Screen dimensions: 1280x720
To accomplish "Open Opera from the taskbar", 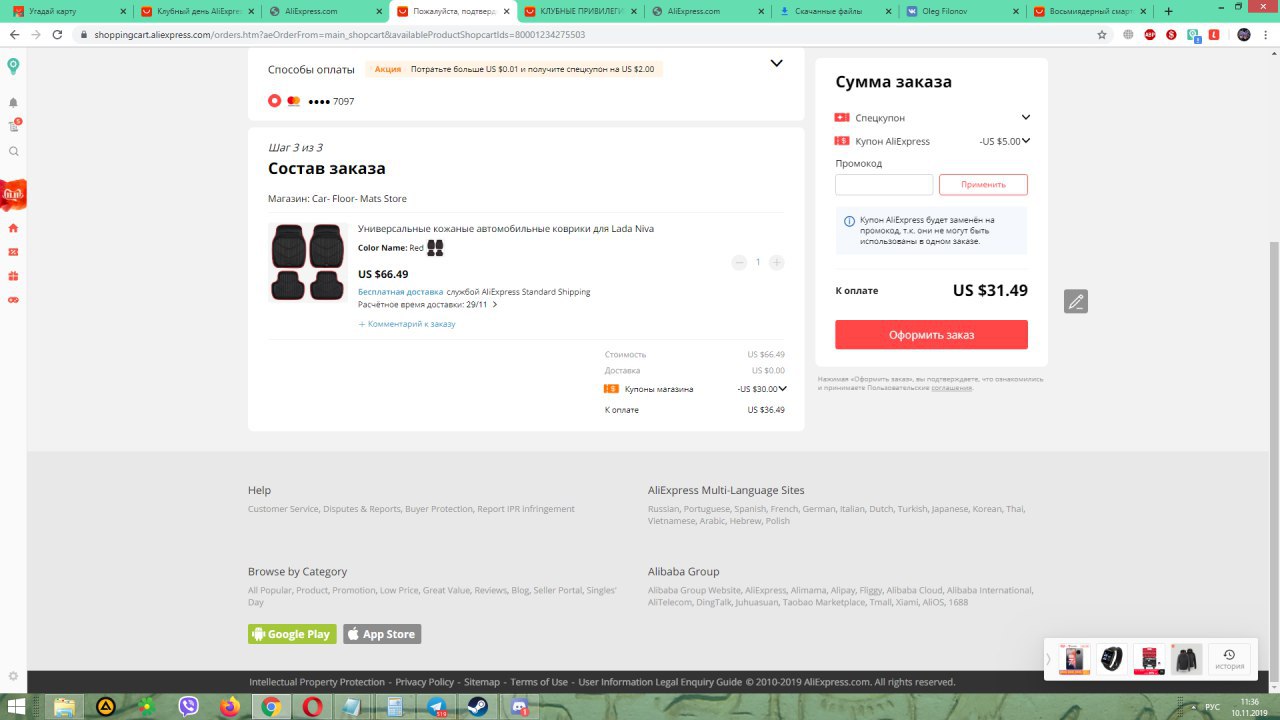I will (x=312, y=707).
